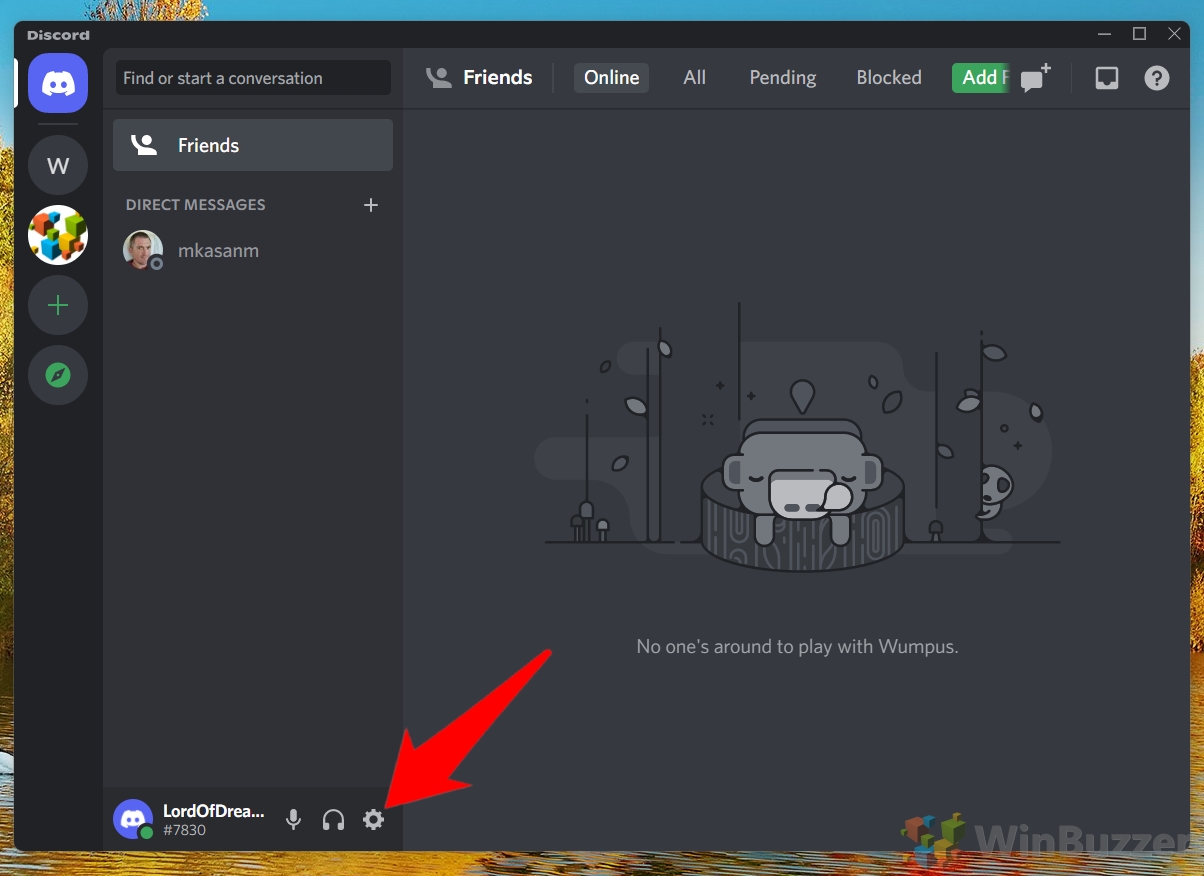Close the Discord window
The width and height of the screenshot is (1204, 876).
(x=1175, y=34)
